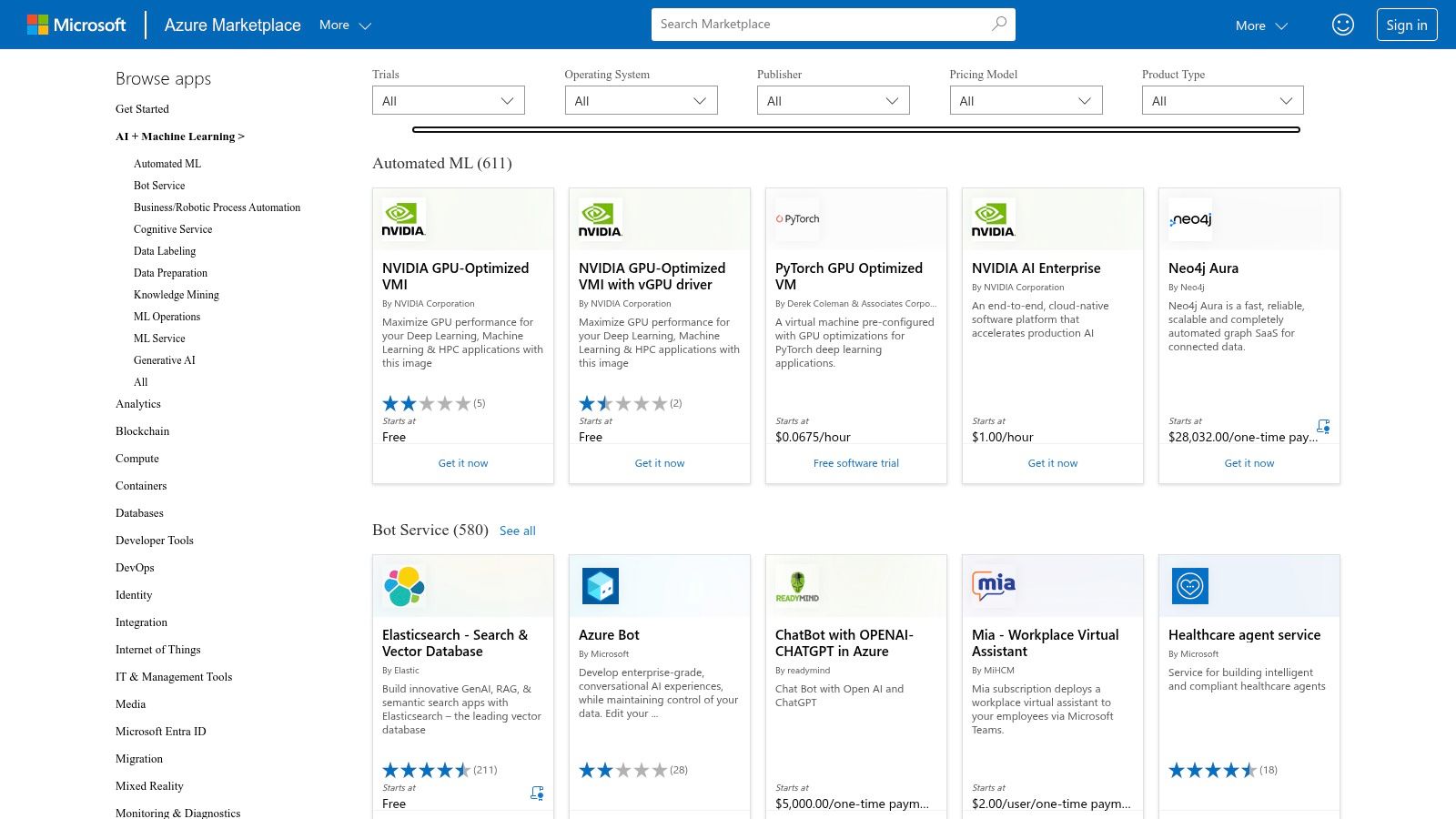Click the Elasticsearch colorful logo icon
1456x819 pixels.
click(x=403, y=585)
